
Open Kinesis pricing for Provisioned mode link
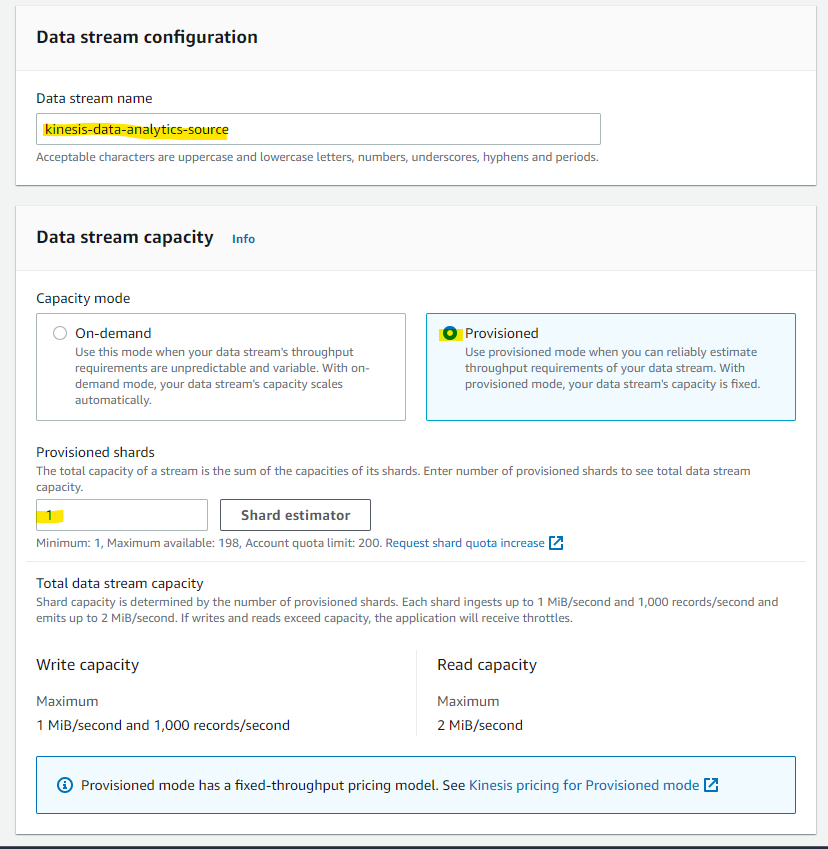[584, 785]
